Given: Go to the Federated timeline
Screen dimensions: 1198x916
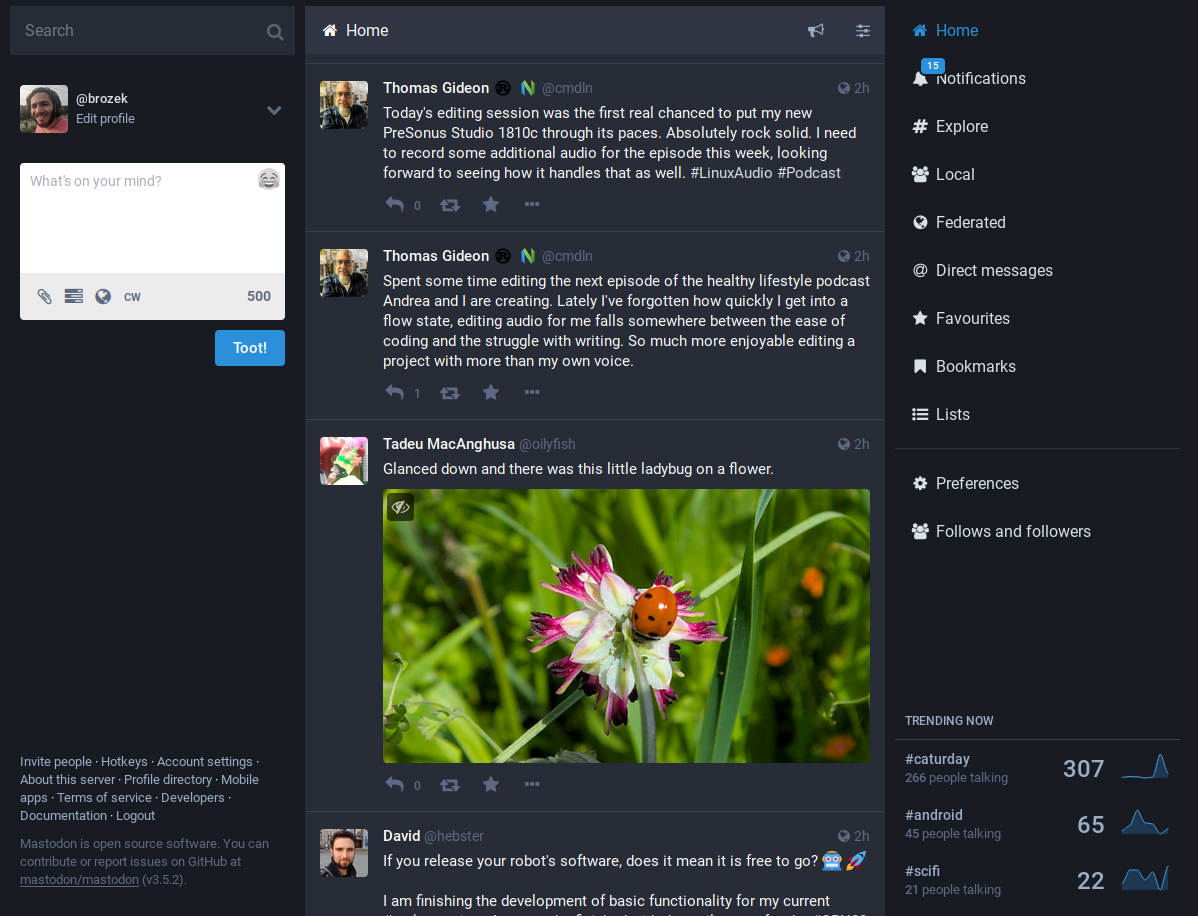Looking at the screenshot, I should tap(970, 223).
